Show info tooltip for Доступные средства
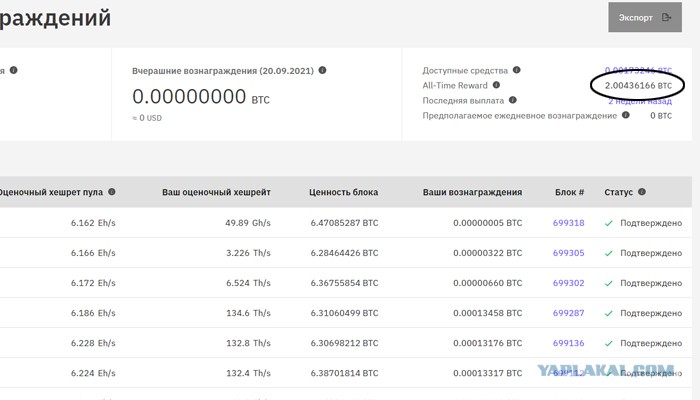Screen dimensions: 700x400 pos(517,70)
